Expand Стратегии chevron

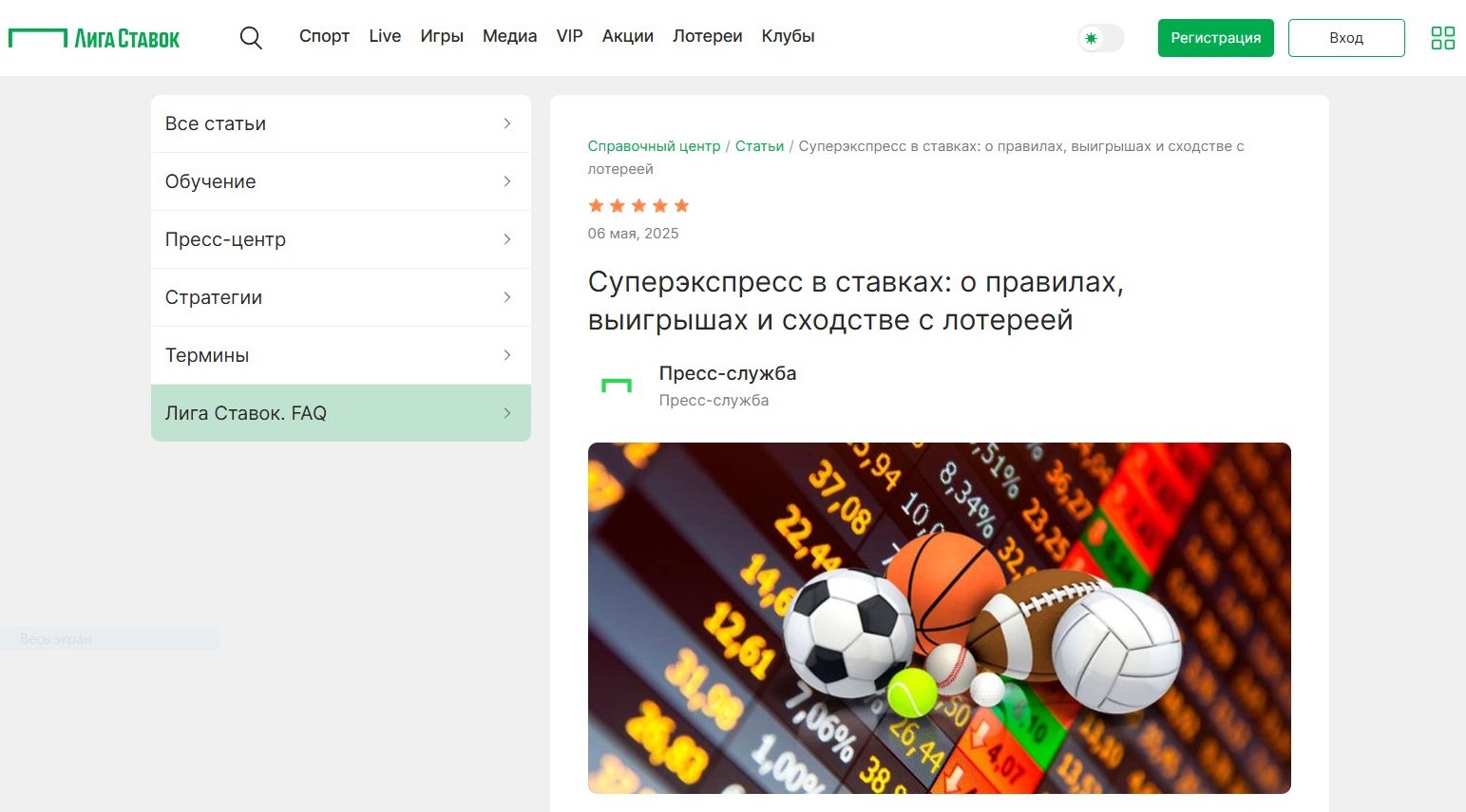click(x=507, y=297)
